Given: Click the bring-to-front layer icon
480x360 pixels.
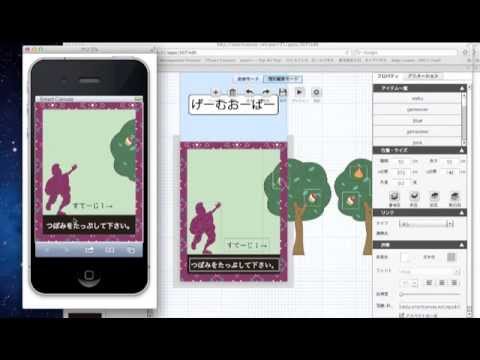Looking at the screenshot, I should (x=394, y=196).
